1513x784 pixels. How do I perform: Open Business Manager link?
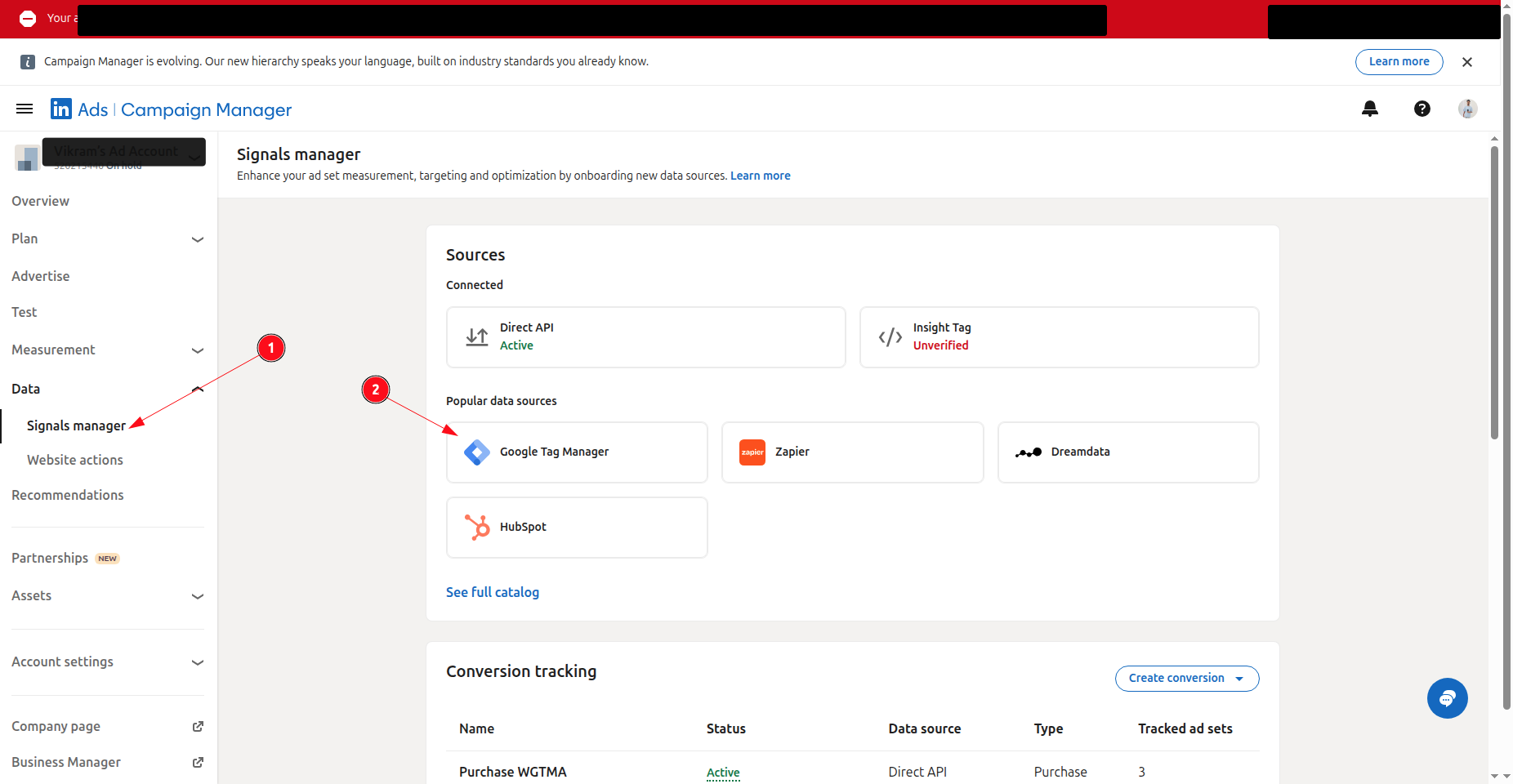(x=66, y=762)
